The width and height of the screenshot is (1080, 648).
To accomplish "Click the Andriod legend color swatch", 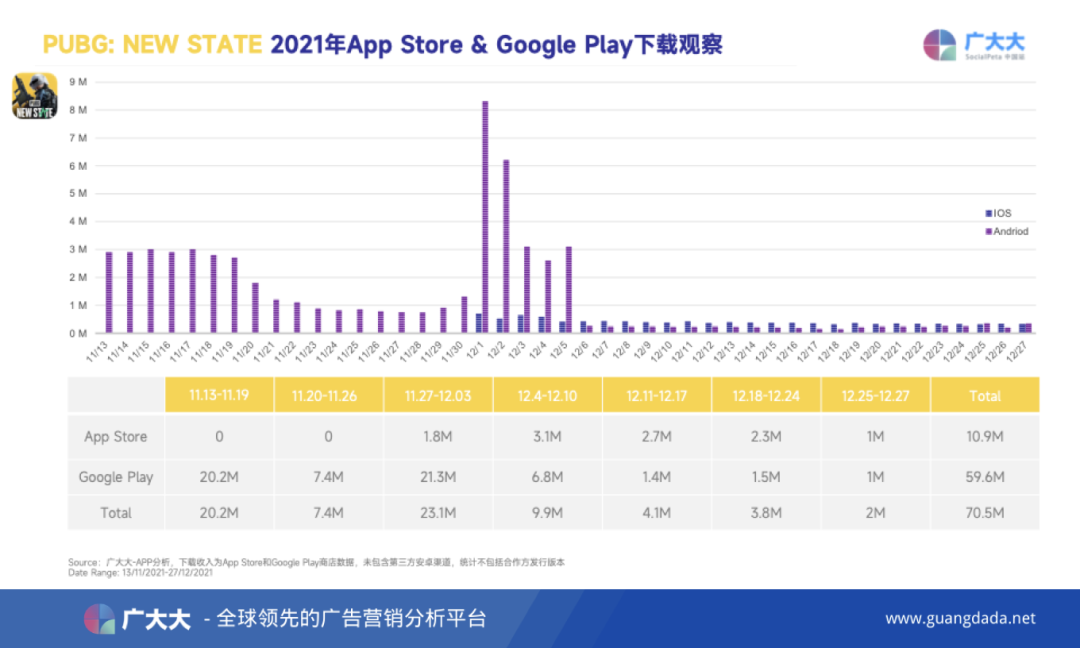I will tap(988, 231).
